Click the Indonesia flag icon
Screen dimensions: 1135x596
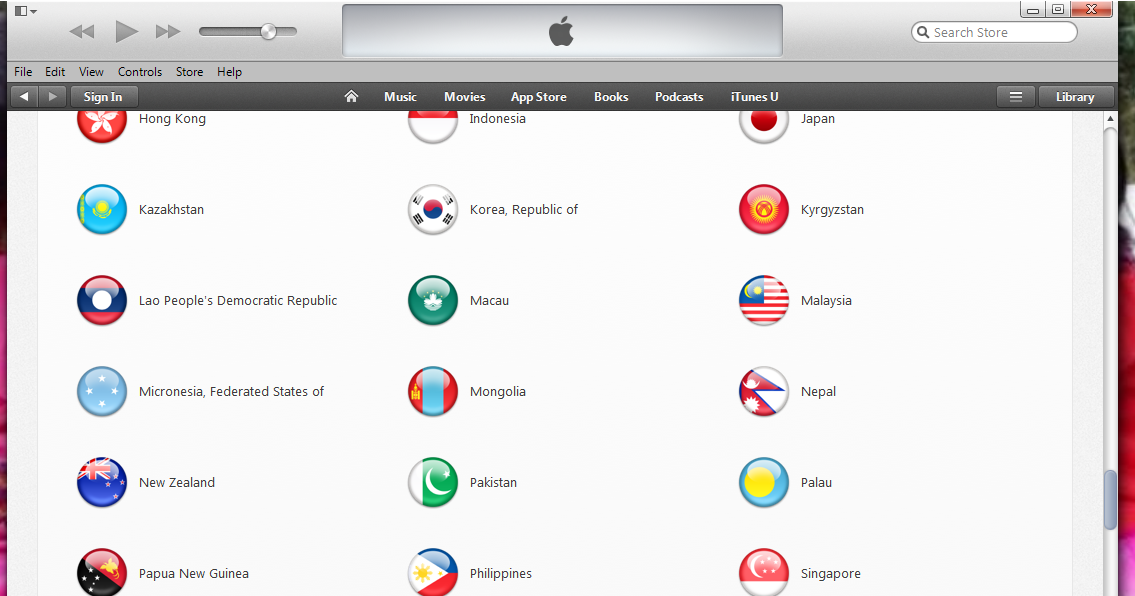click(x=433, y=127)
